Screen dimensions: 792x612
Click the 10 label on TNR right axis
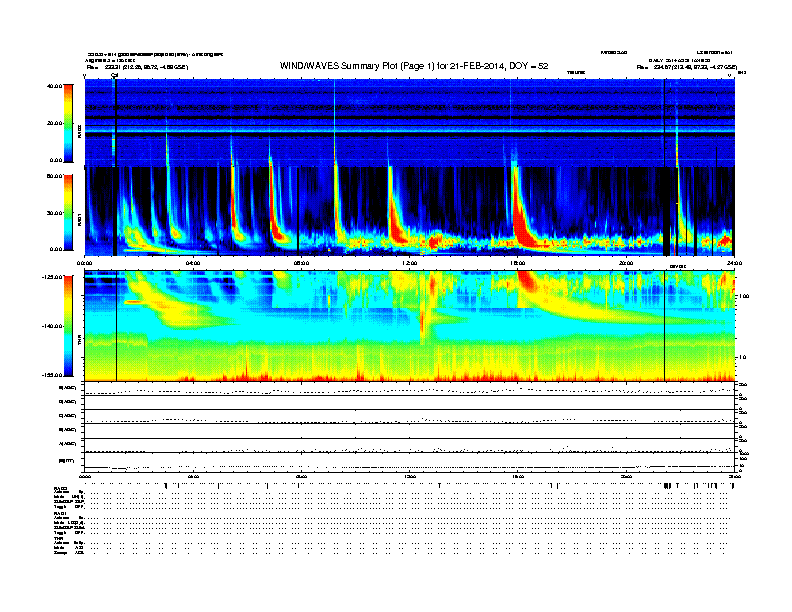[x=741, y=357]
